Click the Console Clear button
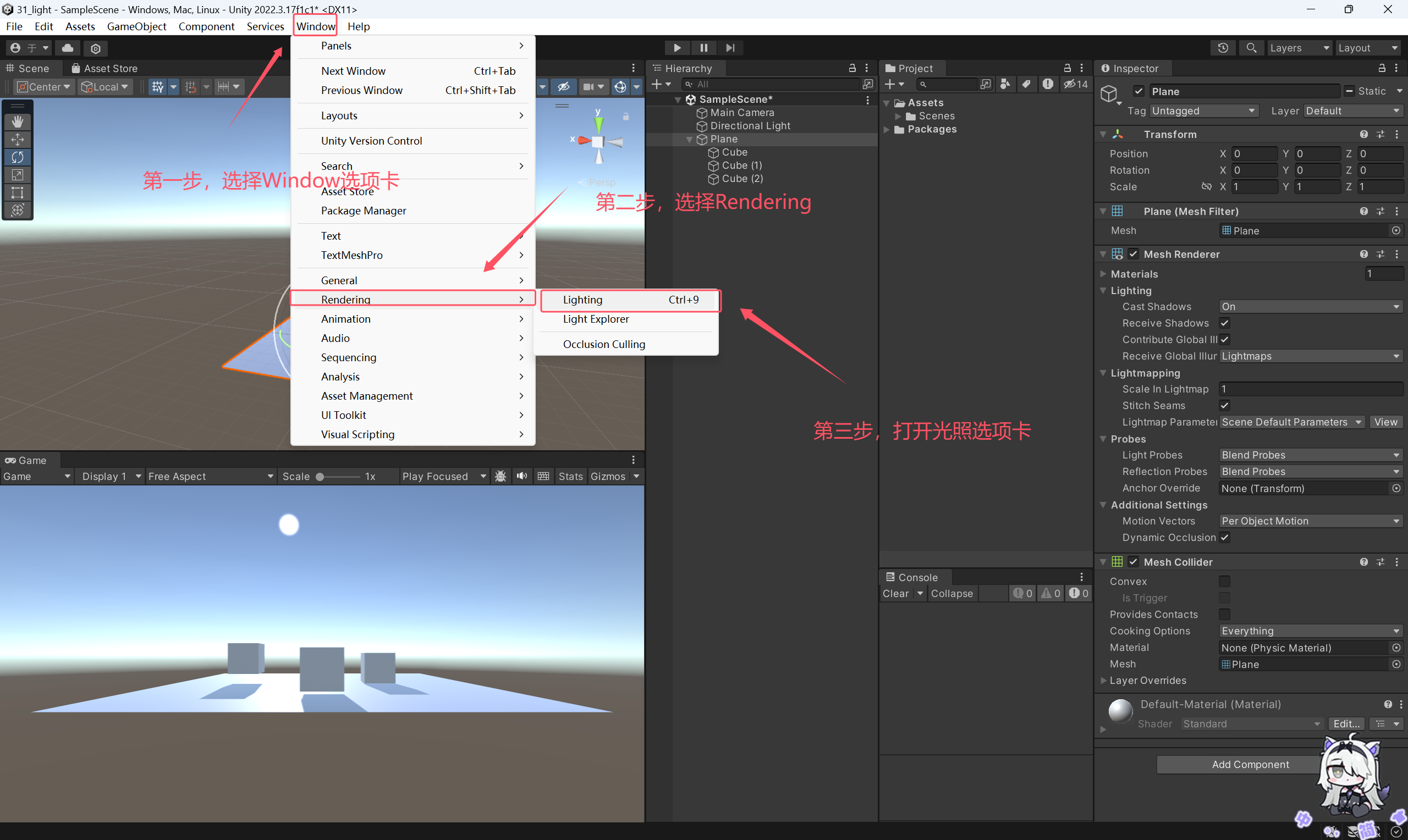This screenshot has width=1408, height=840. [x=895, y=593]
